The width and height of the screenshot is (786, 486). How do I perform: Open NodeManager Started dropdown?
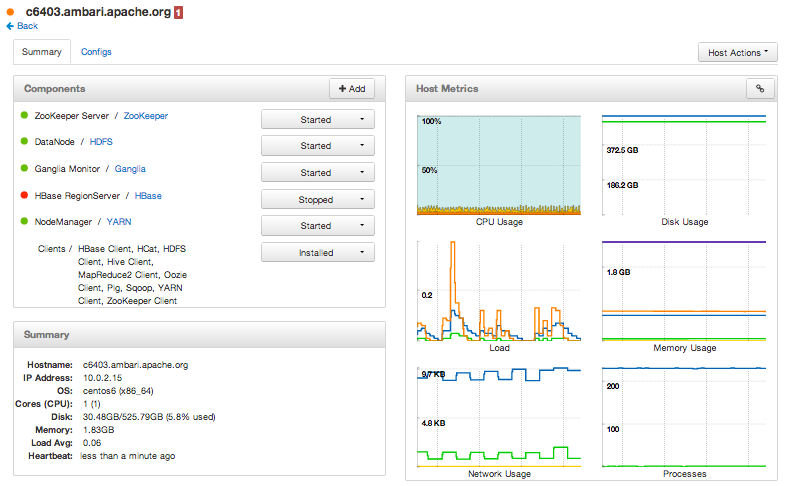point(317,225)
